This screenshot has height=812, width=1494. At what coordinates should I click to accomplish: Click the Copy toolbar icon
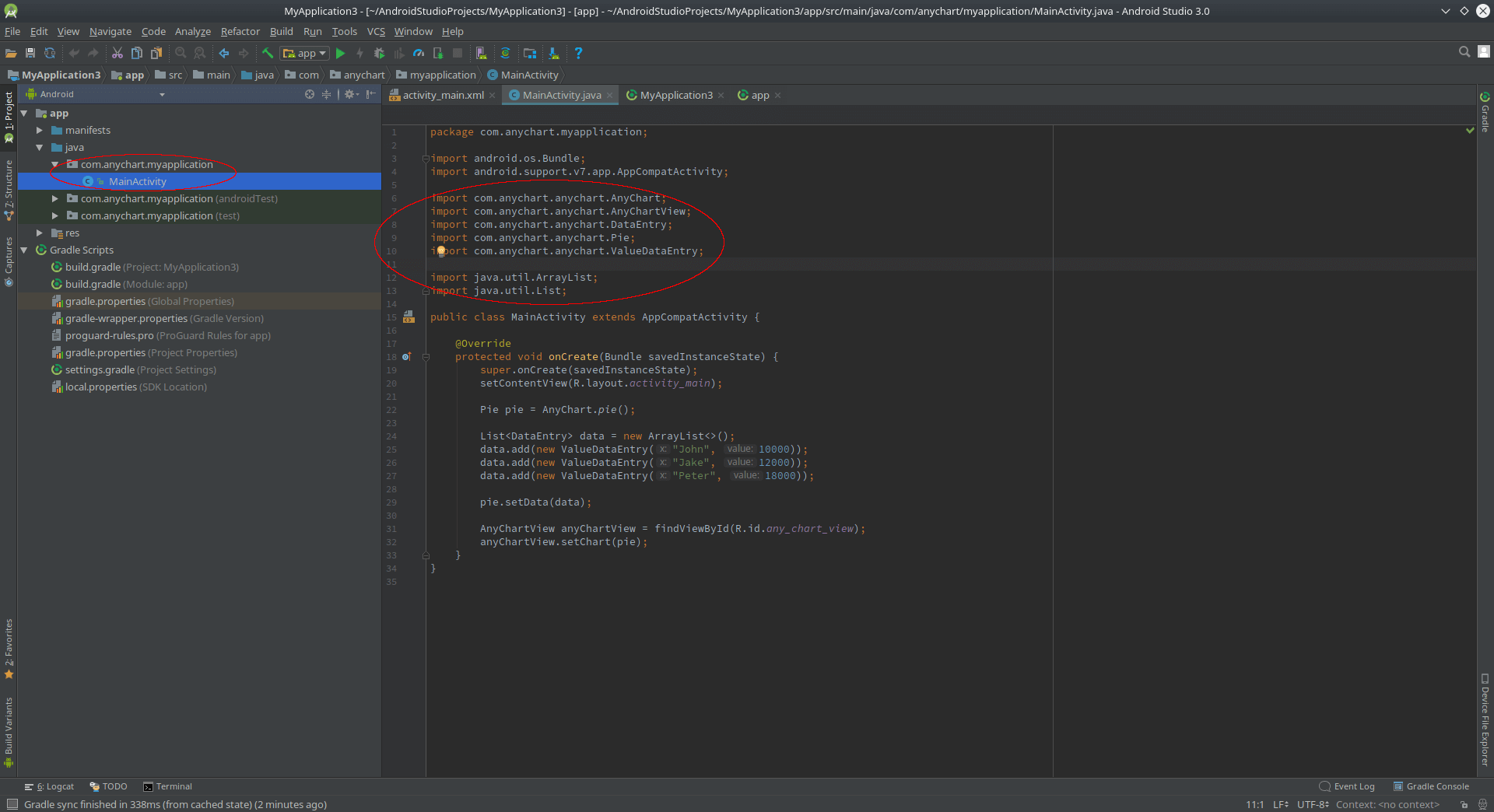coord(137,53)
